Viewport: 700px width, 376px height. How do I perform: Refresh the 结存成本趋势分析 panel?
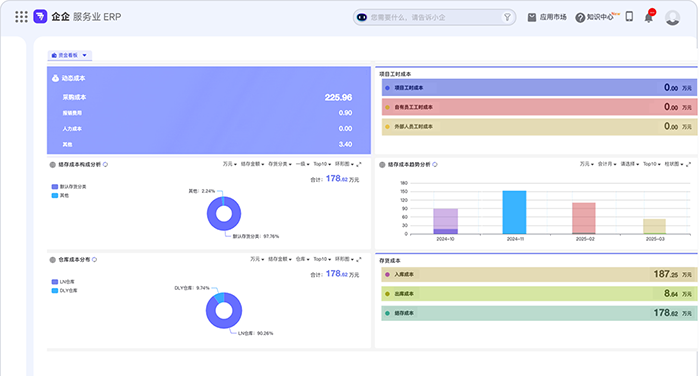pos(435,164)
